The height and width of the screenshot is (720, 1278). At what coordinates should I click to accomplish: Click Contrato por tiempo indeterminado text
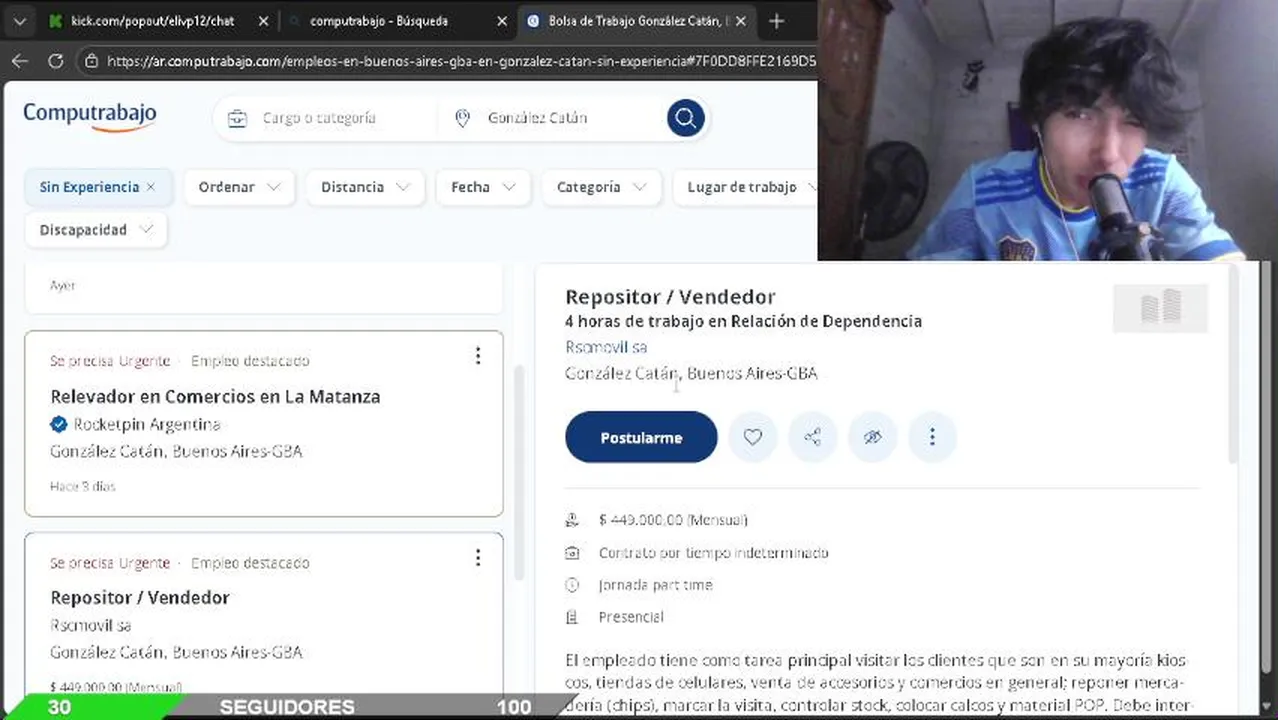(713, 552)
